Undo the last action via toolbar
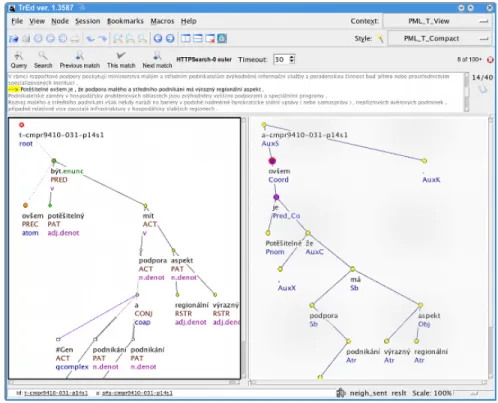This screenshot has width=498, height=403. coord(90,39)
